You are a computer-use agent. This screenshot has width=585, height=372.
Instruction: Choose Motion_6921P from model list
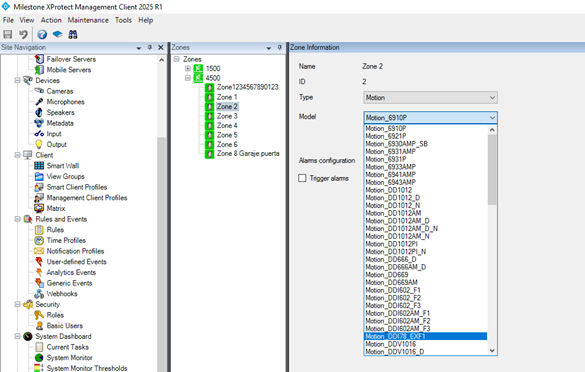pyautogui.click(x=425, y=136)
